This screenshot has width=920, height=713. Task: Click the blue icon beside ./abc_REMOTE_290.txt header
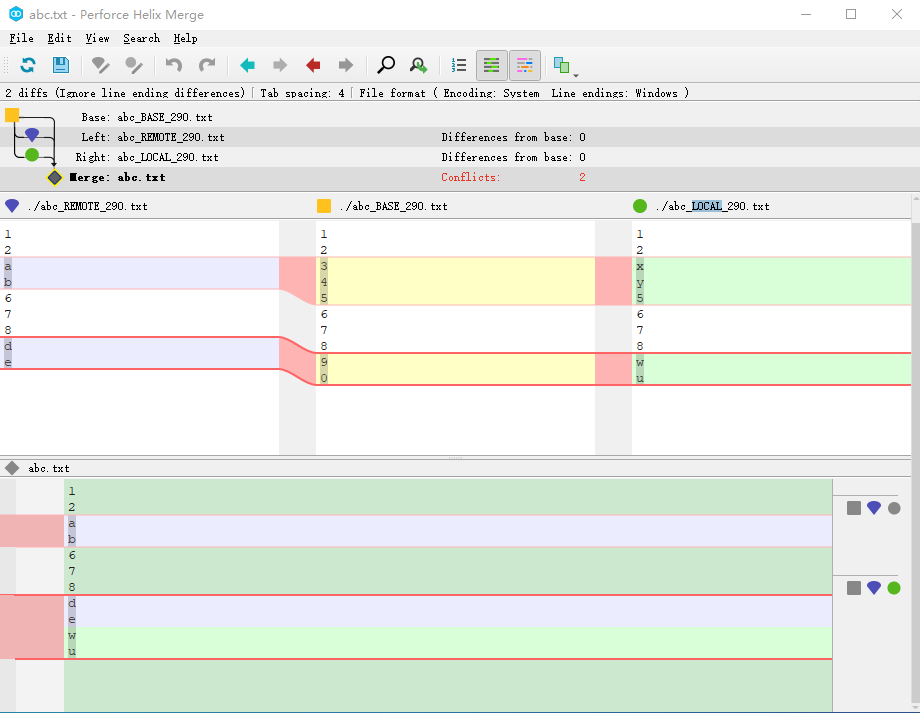pos(12,206)
